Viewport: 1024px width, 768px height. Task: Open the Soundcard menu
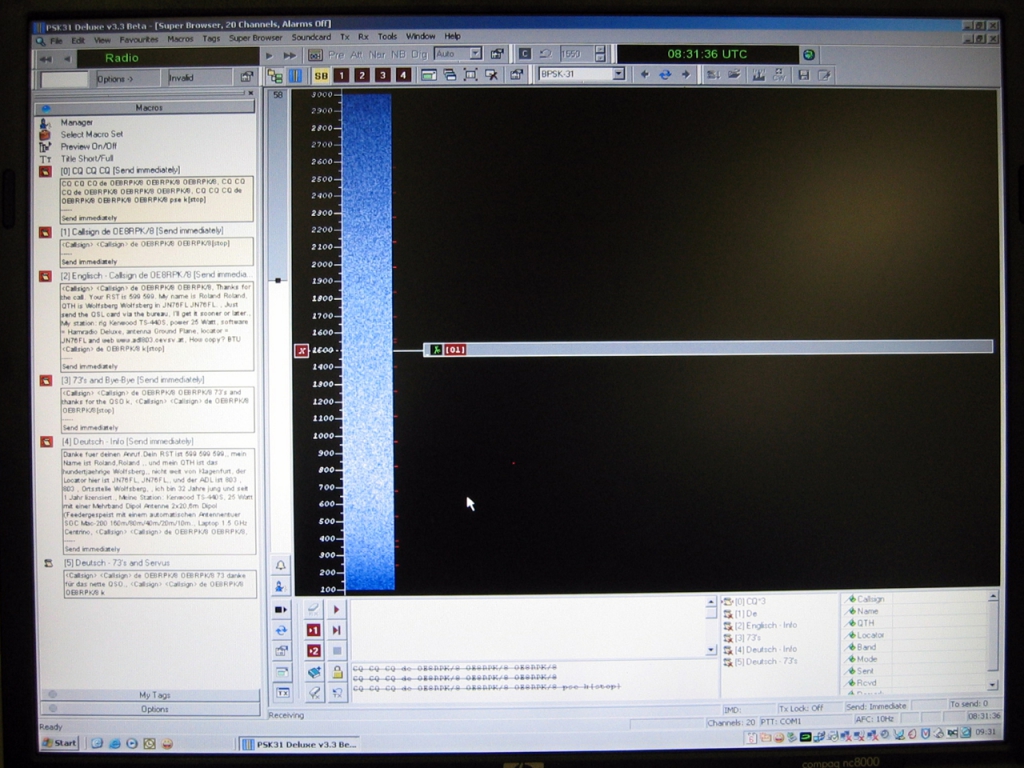click(x=311, y=37)
